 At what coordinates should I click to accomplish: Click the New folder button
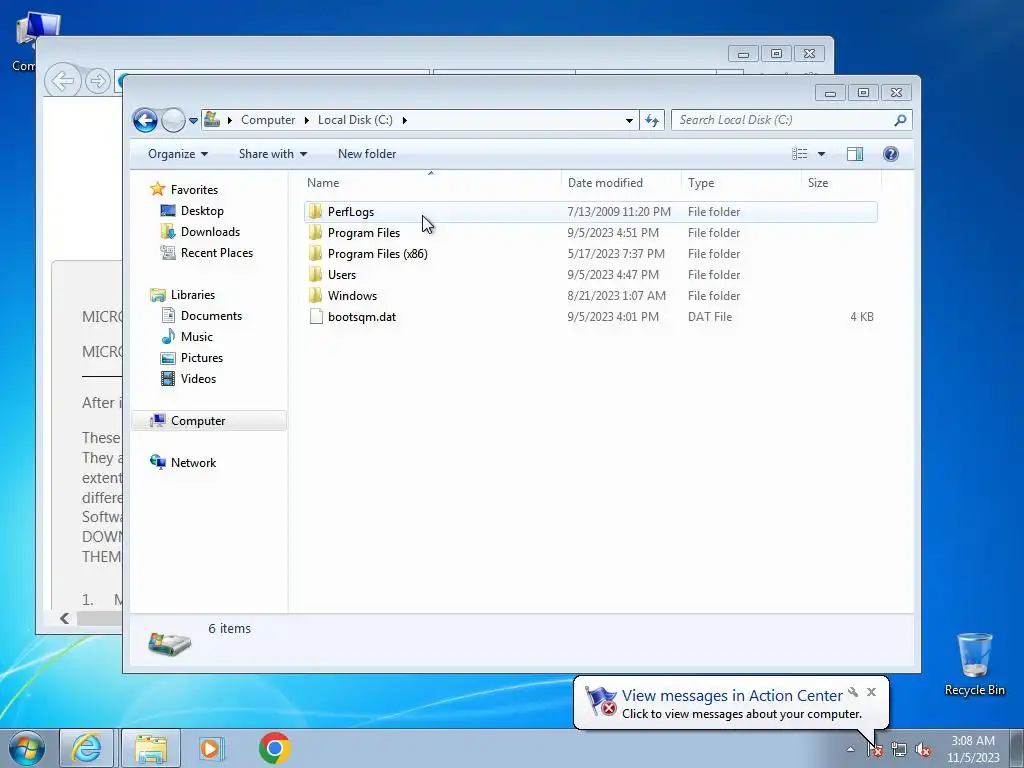367,154
